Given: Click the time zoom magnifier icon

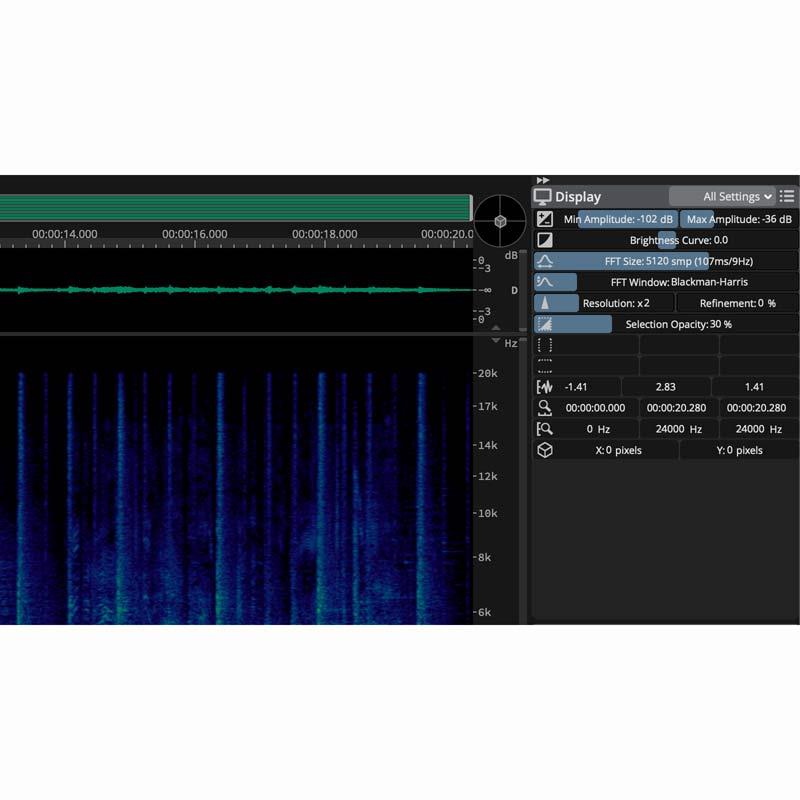Looking at the screenshot, I should pyautogui.click(x=545, y=408).
